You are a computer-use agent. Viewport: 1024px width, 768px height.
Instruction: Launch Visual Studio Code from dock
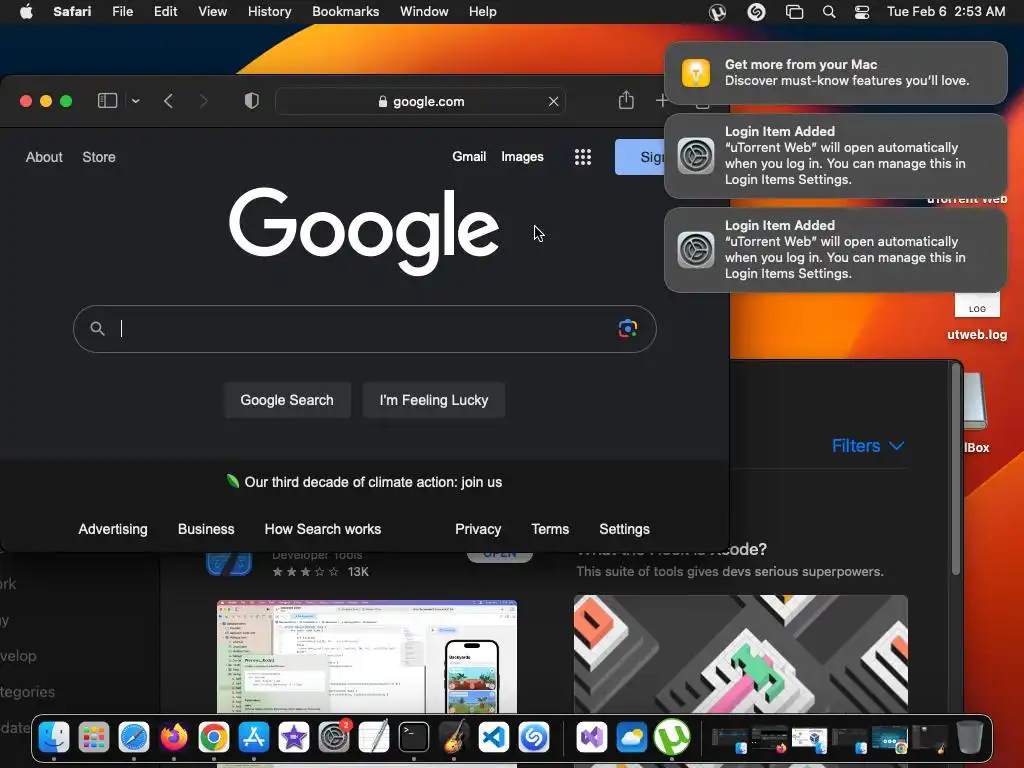tap(494, 737)
